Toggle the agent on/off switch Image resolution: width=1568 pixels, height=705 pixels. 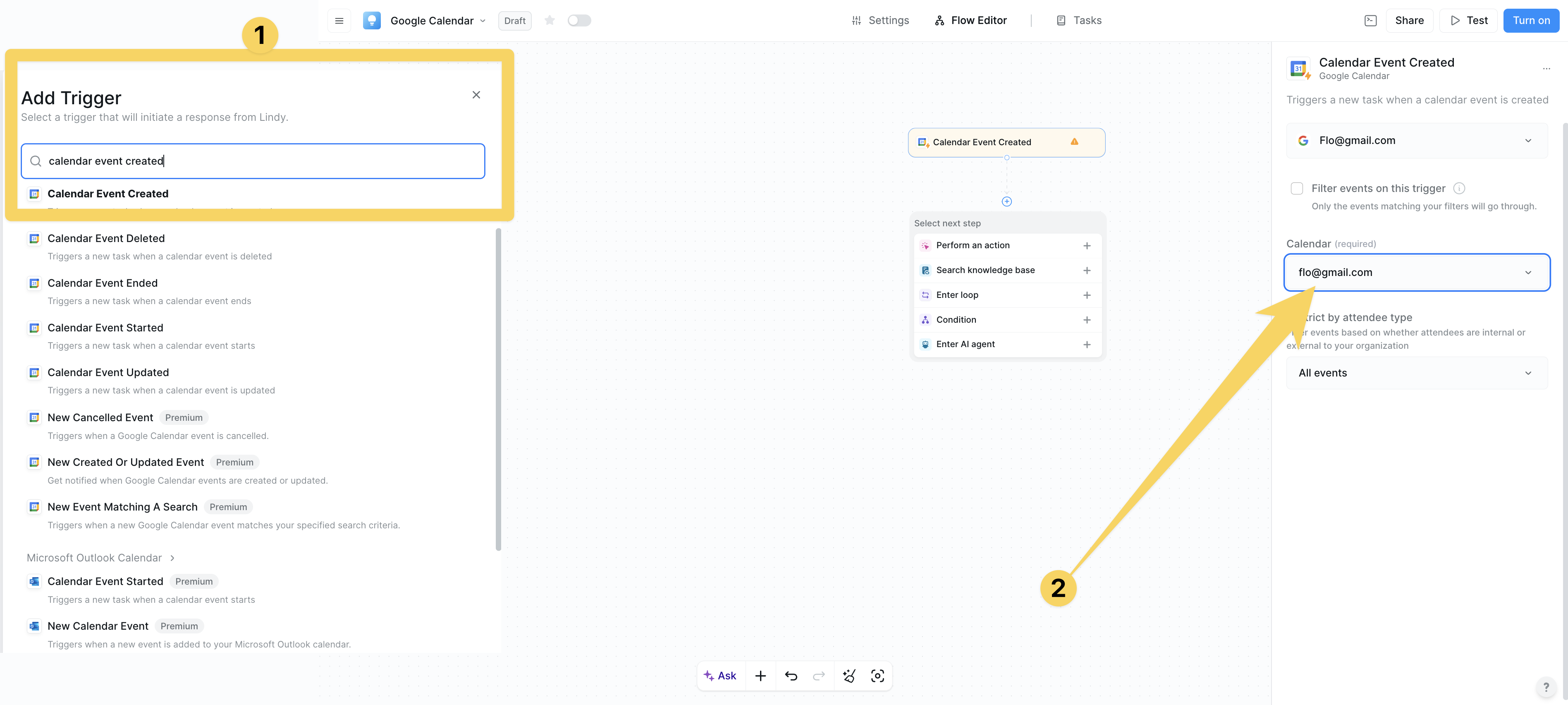click(x=579, y=21)
